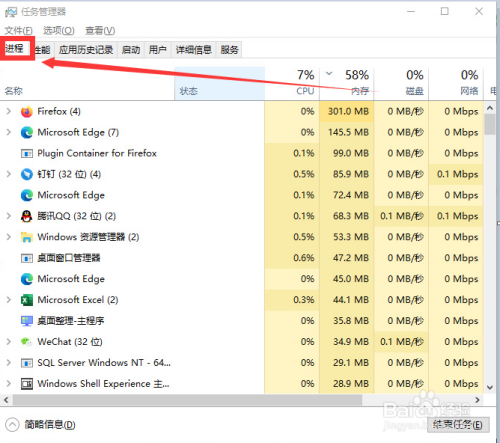Open the 文件(F) menu
This screenshot has height=443, width=500.
18,31
